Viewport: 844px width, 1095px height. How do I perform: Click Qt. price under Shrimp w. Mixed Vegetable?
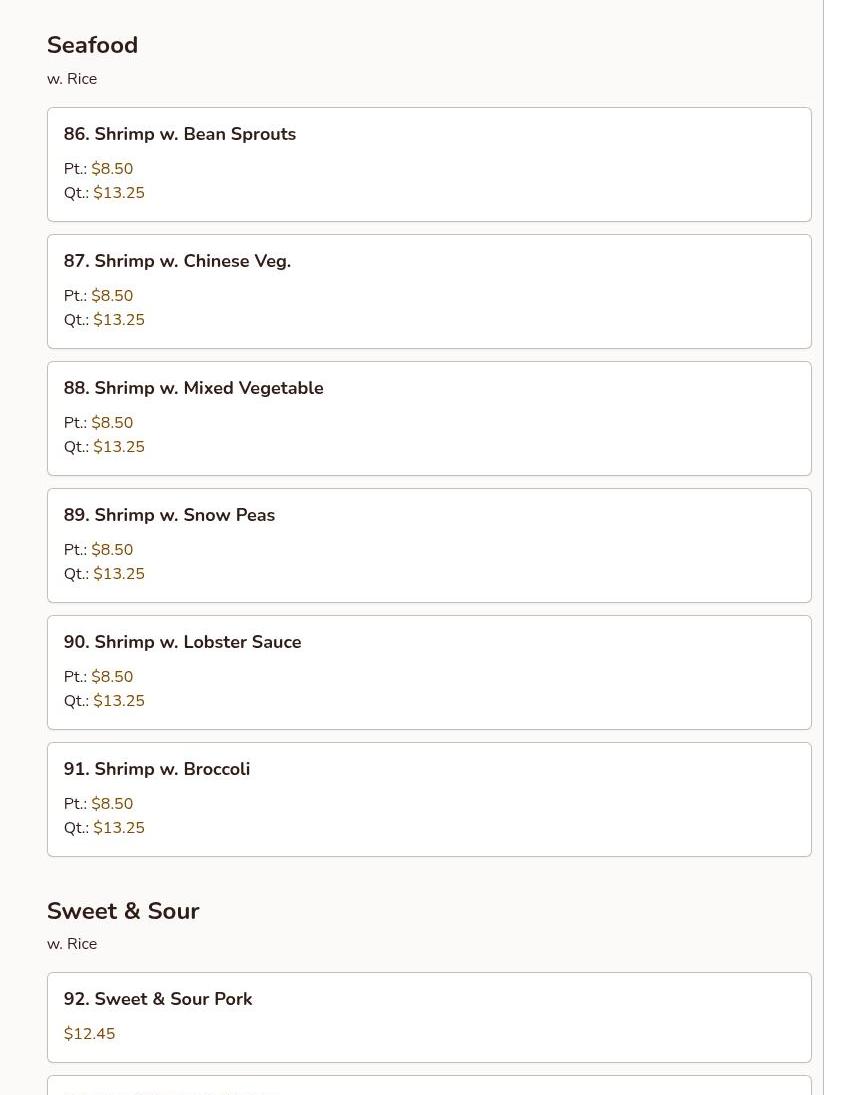(104, 446)
